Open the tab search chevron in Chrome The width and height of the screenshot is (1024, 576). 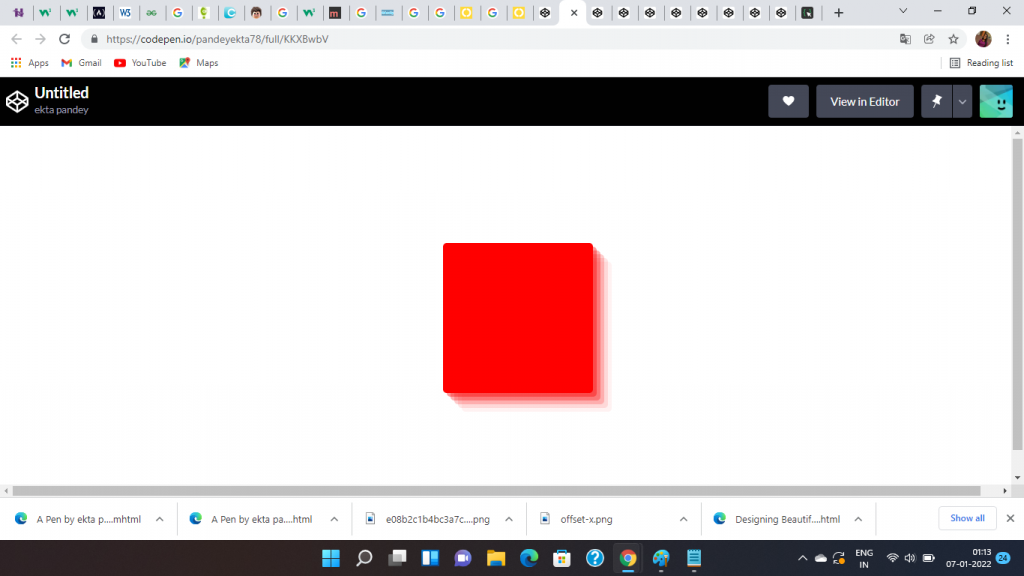tap(904, 12)
